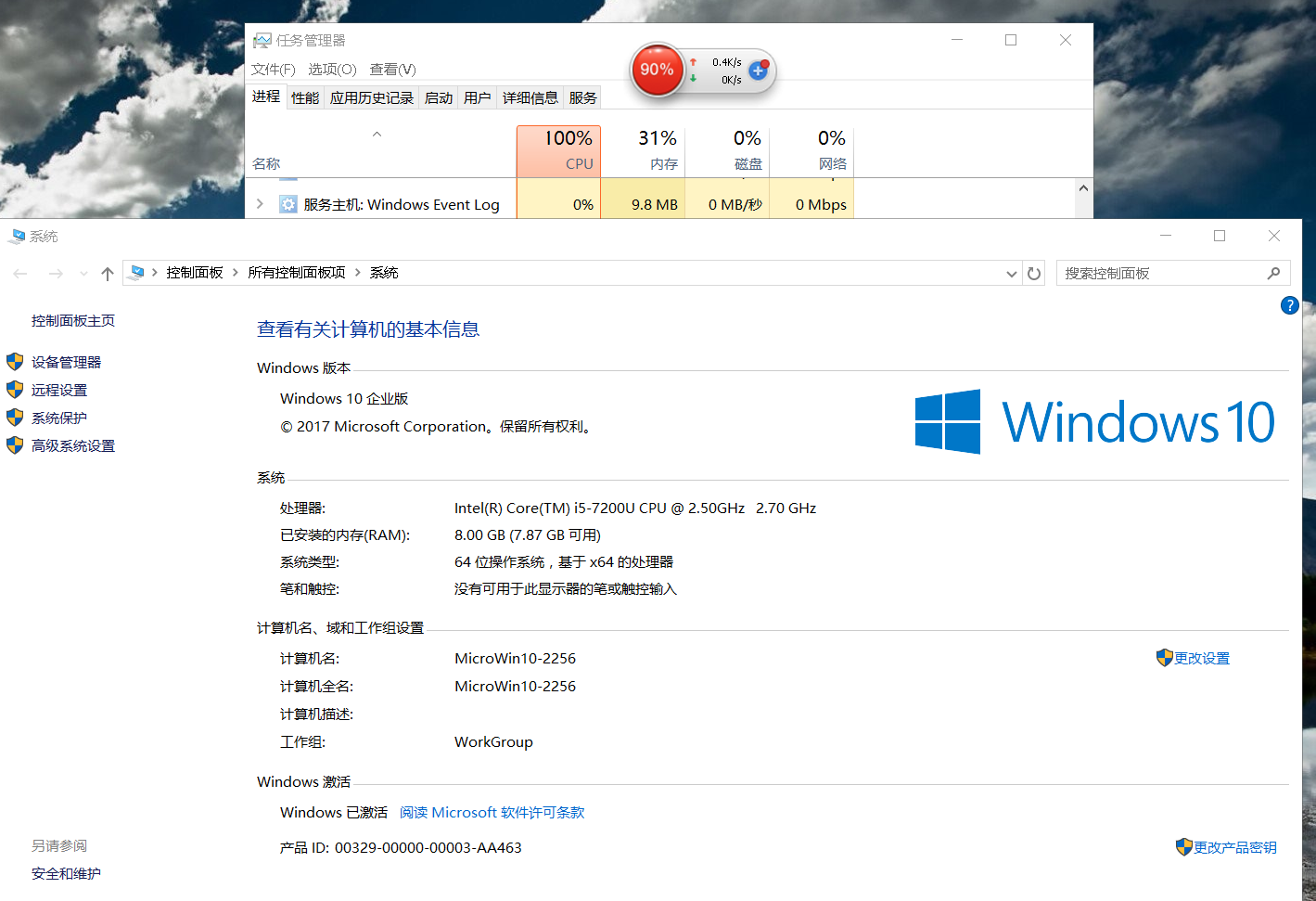1316x901 pixels.
Task: Read the Microsoft Software License Terms link
Action: pyautogui.click(x=492, y=812)
